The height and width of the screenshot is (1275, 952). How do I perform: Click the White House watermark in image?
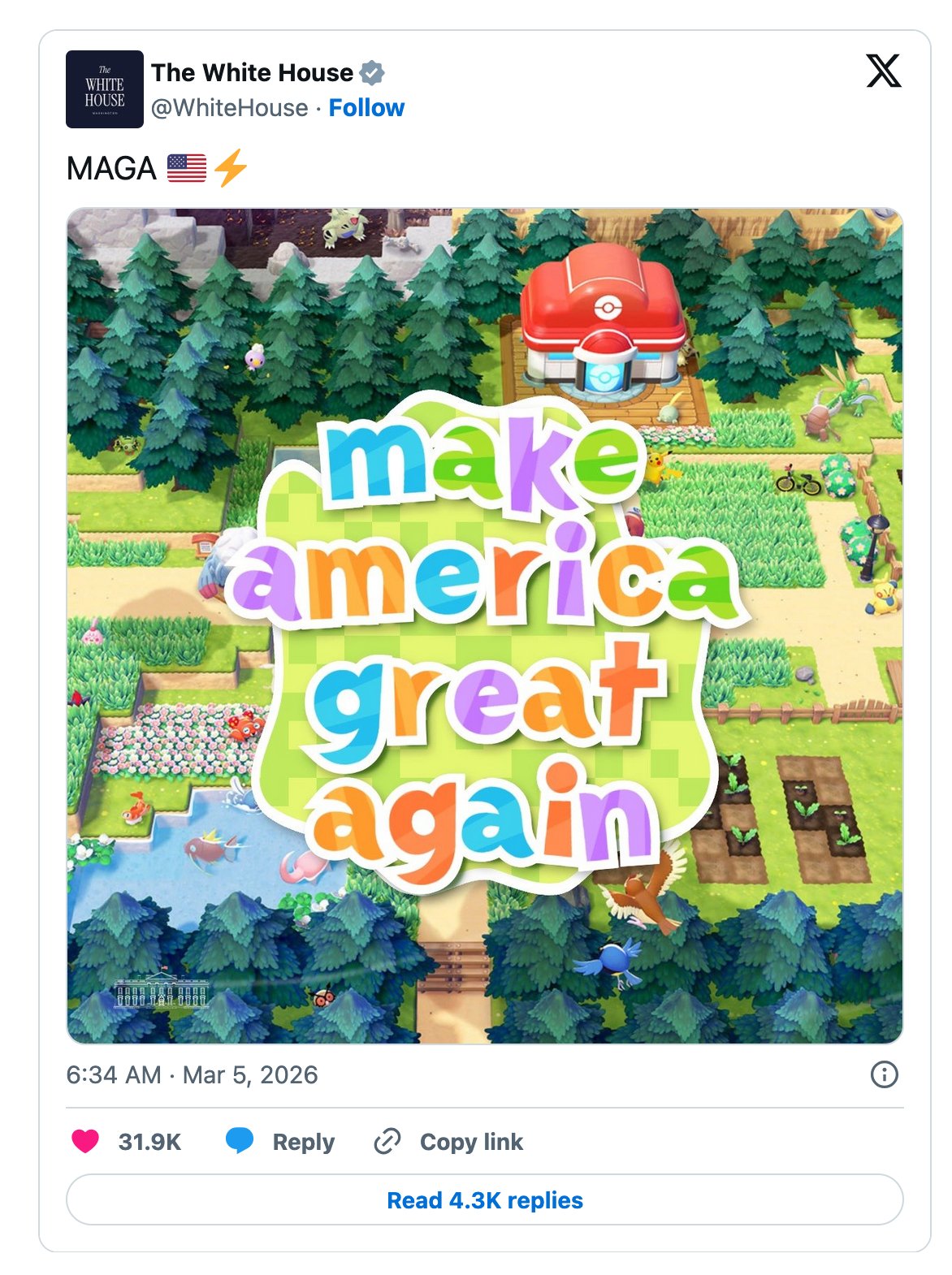[162, 989]
